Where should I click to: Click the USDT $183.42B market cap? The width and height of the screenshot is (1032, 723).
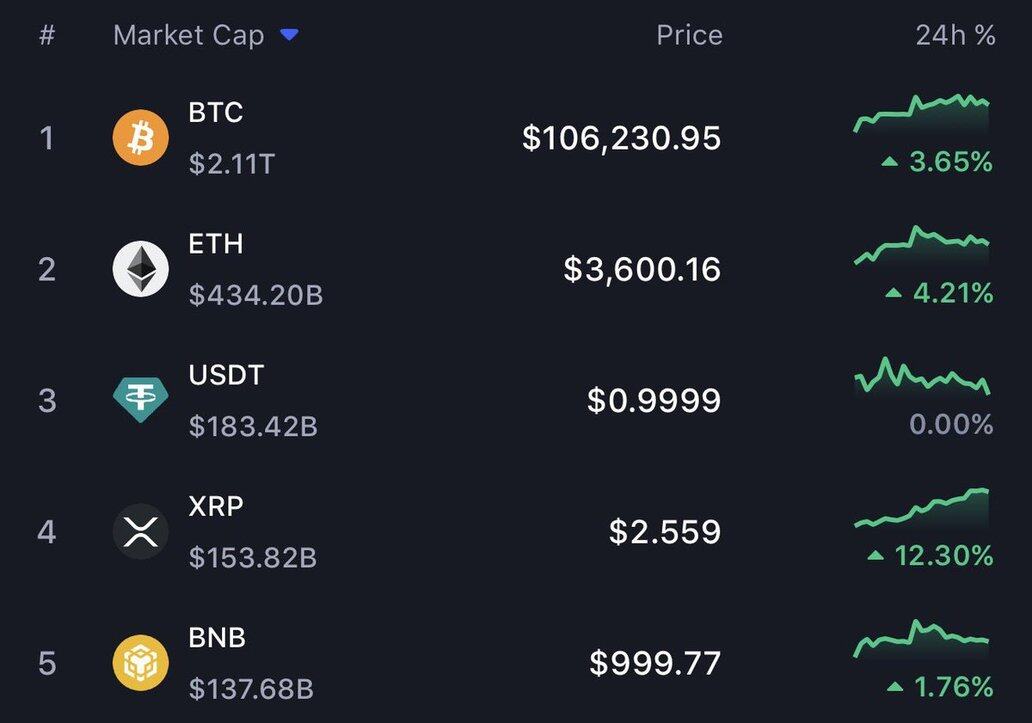click(253, 427)
